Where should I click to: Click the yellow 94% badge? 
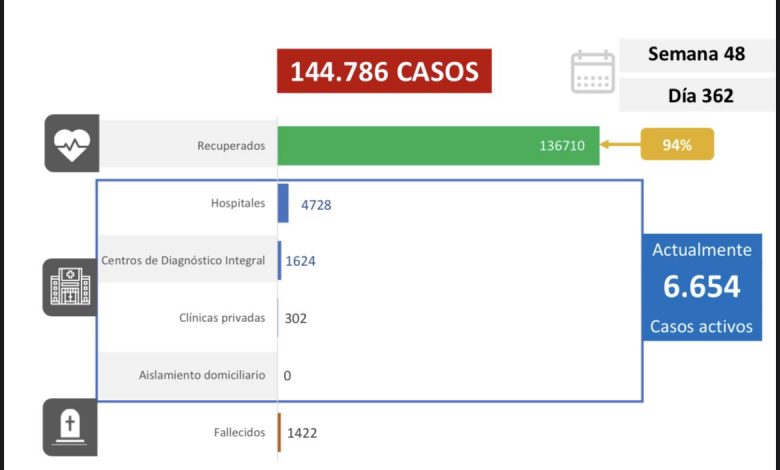click(677, 144)
